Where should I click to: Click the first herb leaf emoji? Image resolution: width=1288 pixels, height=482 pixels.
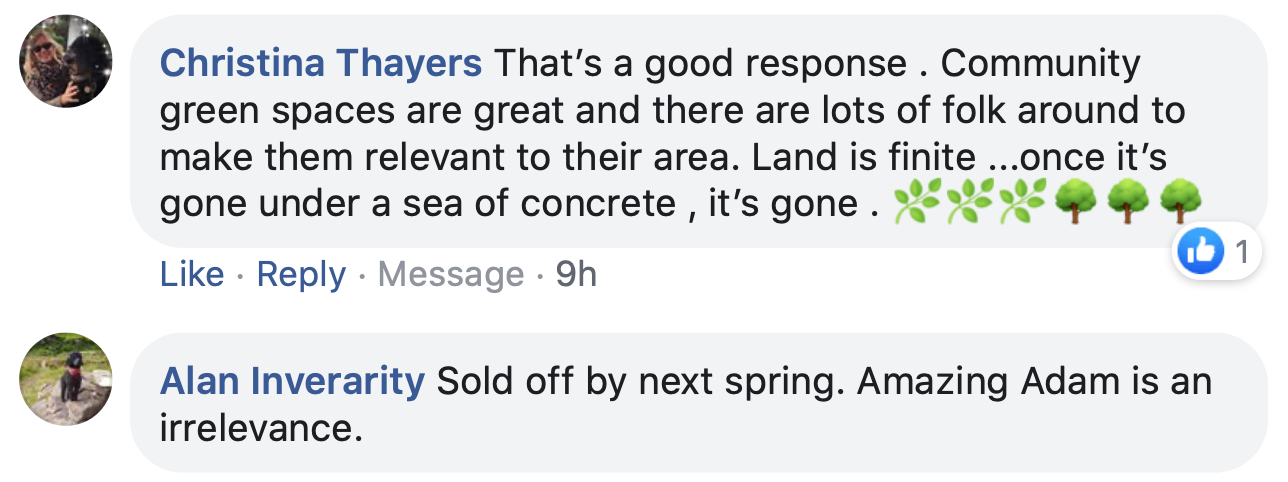(x=914, y=204)
